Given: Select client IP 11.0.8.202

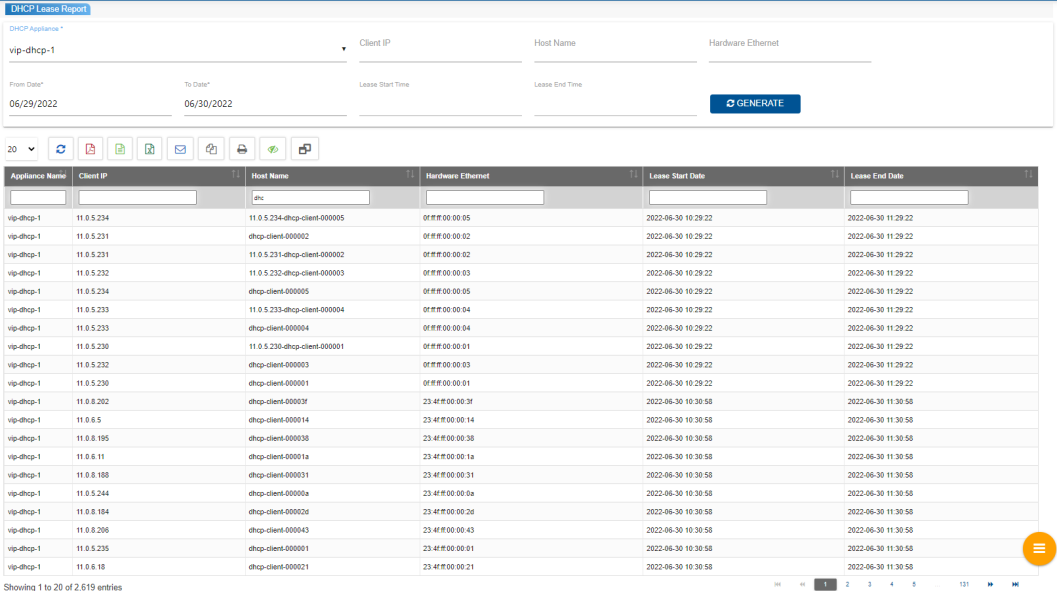Looking at the screenshot, I should [92, 402].
